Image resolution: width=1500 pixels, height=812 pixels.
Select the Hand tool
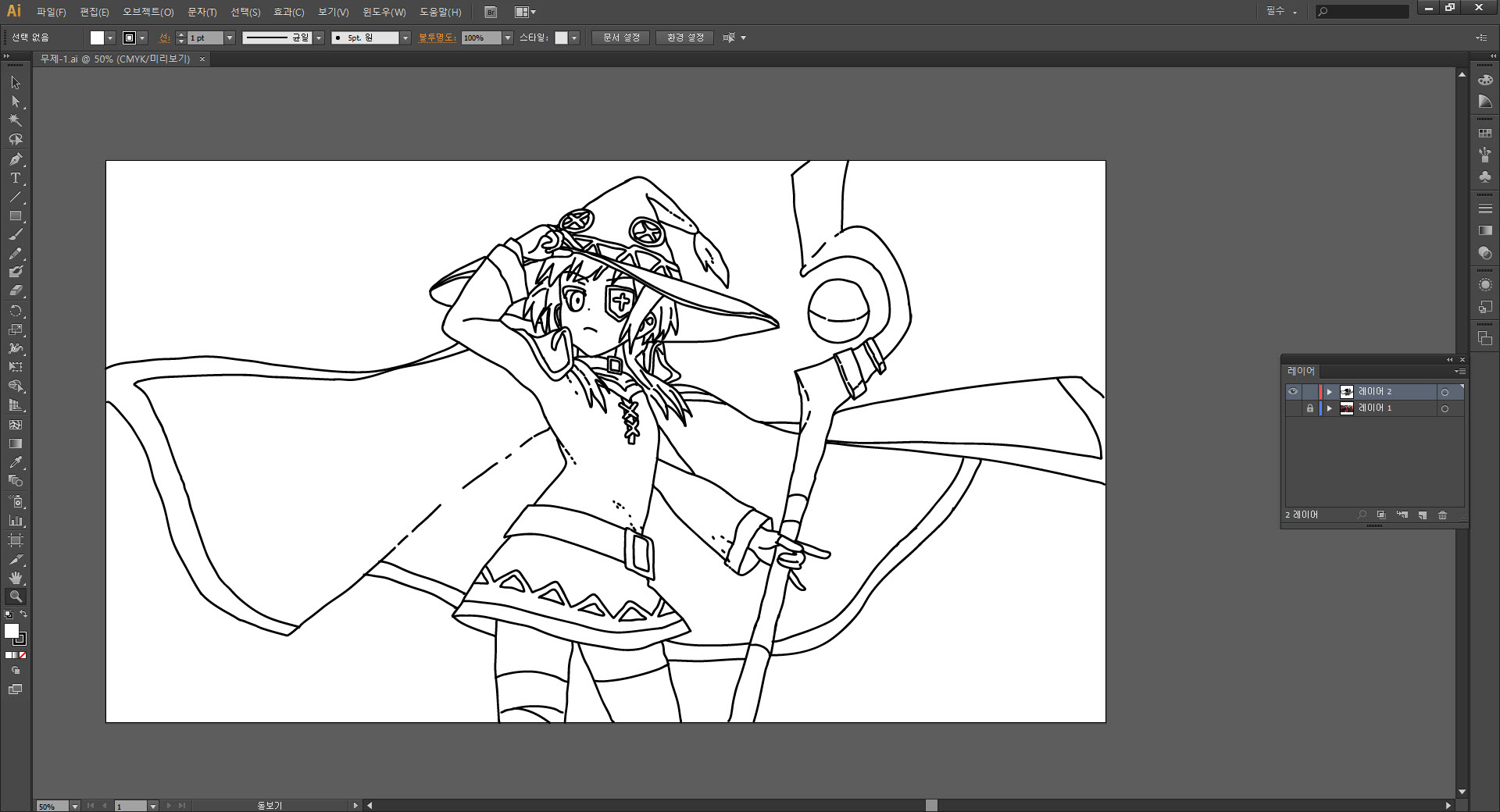[16, 578]
